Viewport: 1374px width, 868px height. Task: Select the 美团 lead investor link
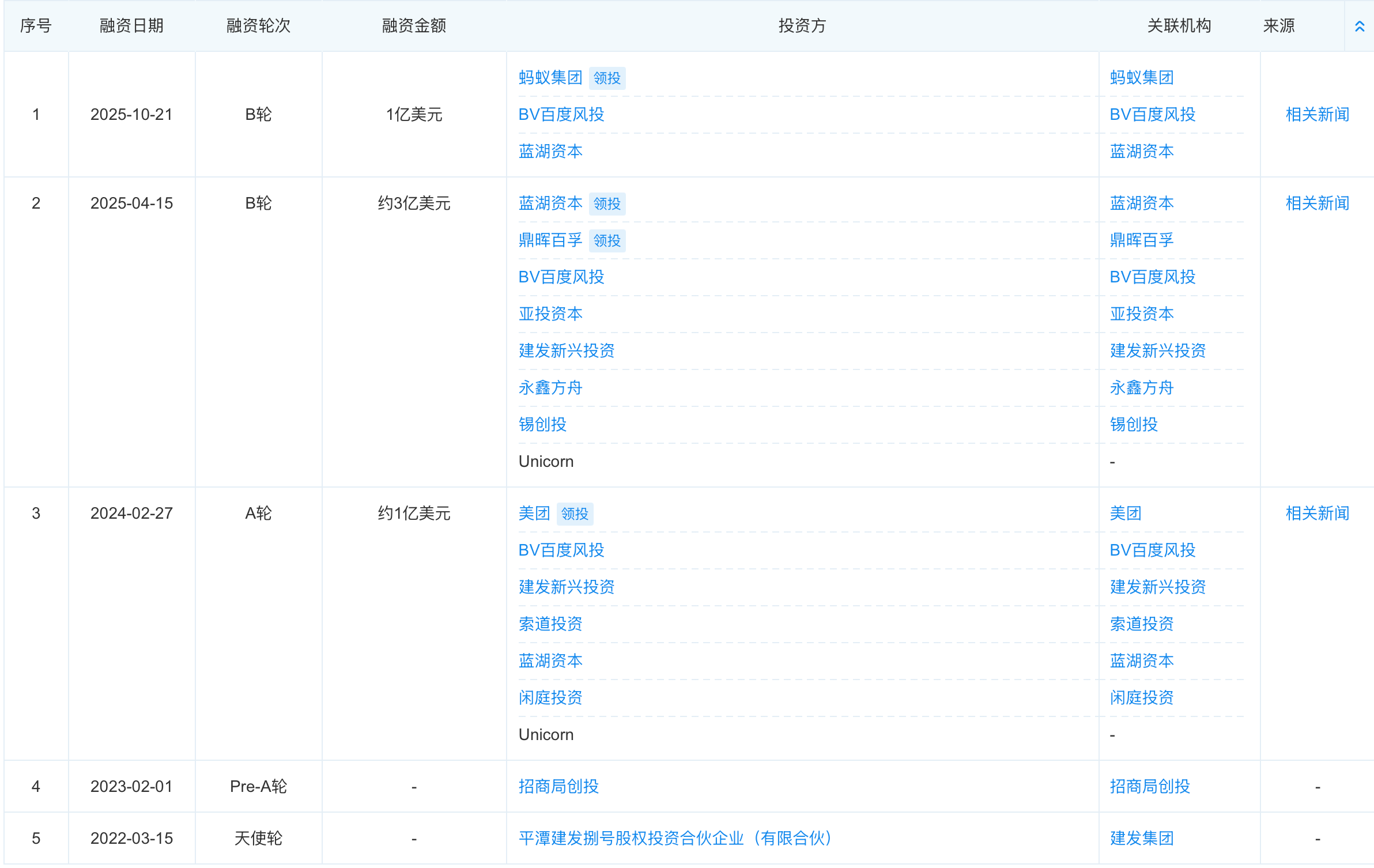[533, 513]
